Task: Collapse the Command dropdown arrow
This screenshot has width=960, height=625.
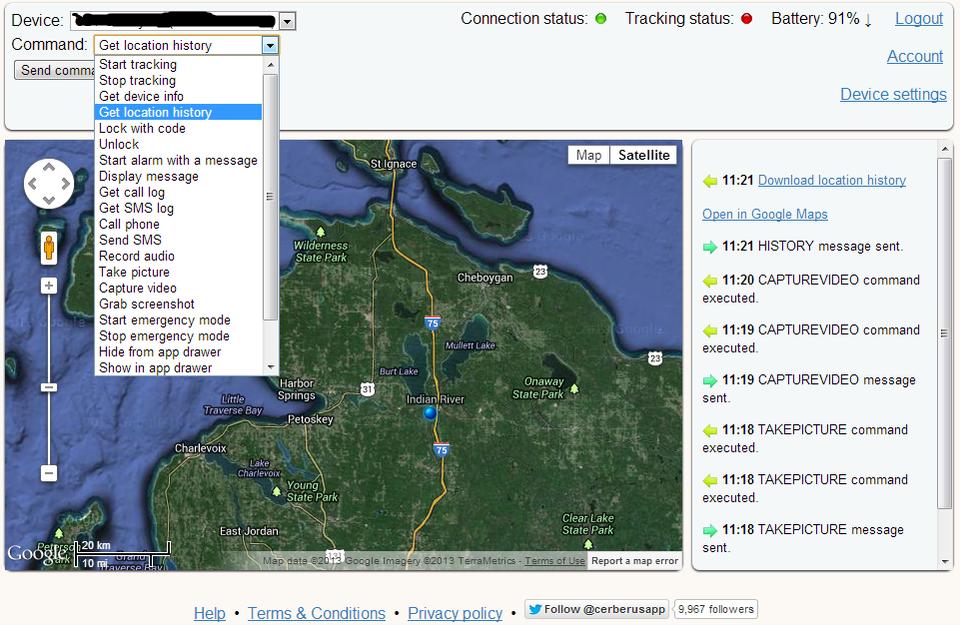Action: click(x=269, y=45)
